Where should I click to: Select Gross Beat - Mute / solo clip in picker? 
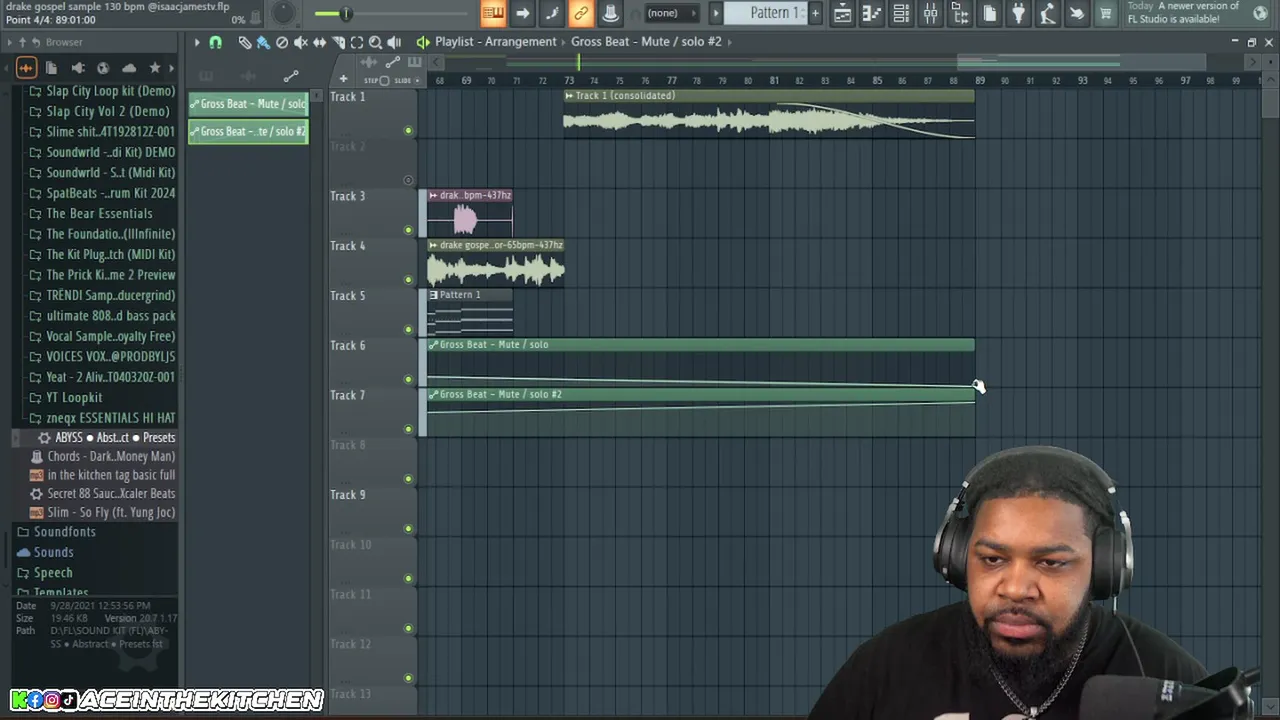(x=249, y=104)
